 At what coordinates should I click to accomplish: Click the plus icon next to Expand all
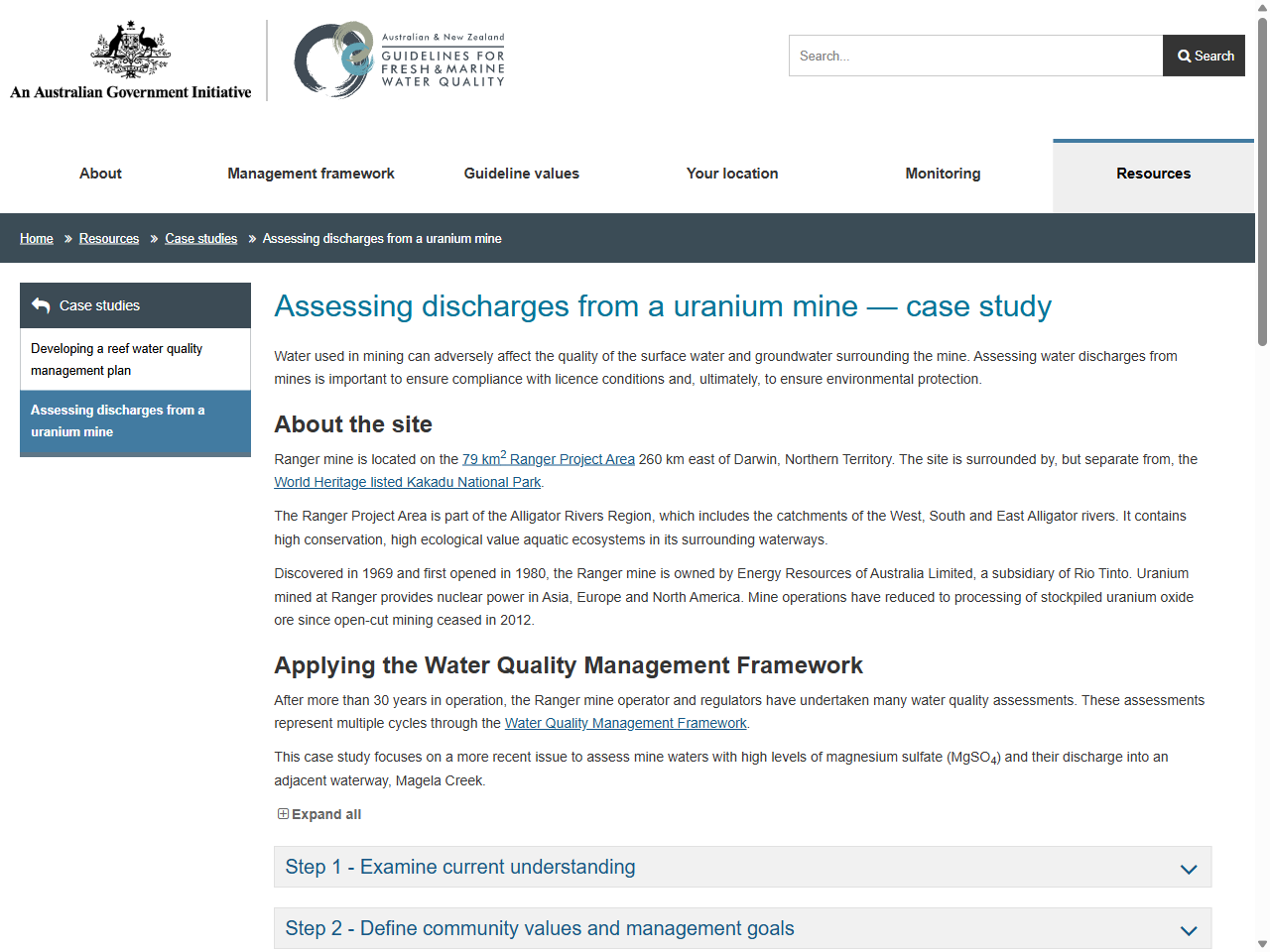282,813
